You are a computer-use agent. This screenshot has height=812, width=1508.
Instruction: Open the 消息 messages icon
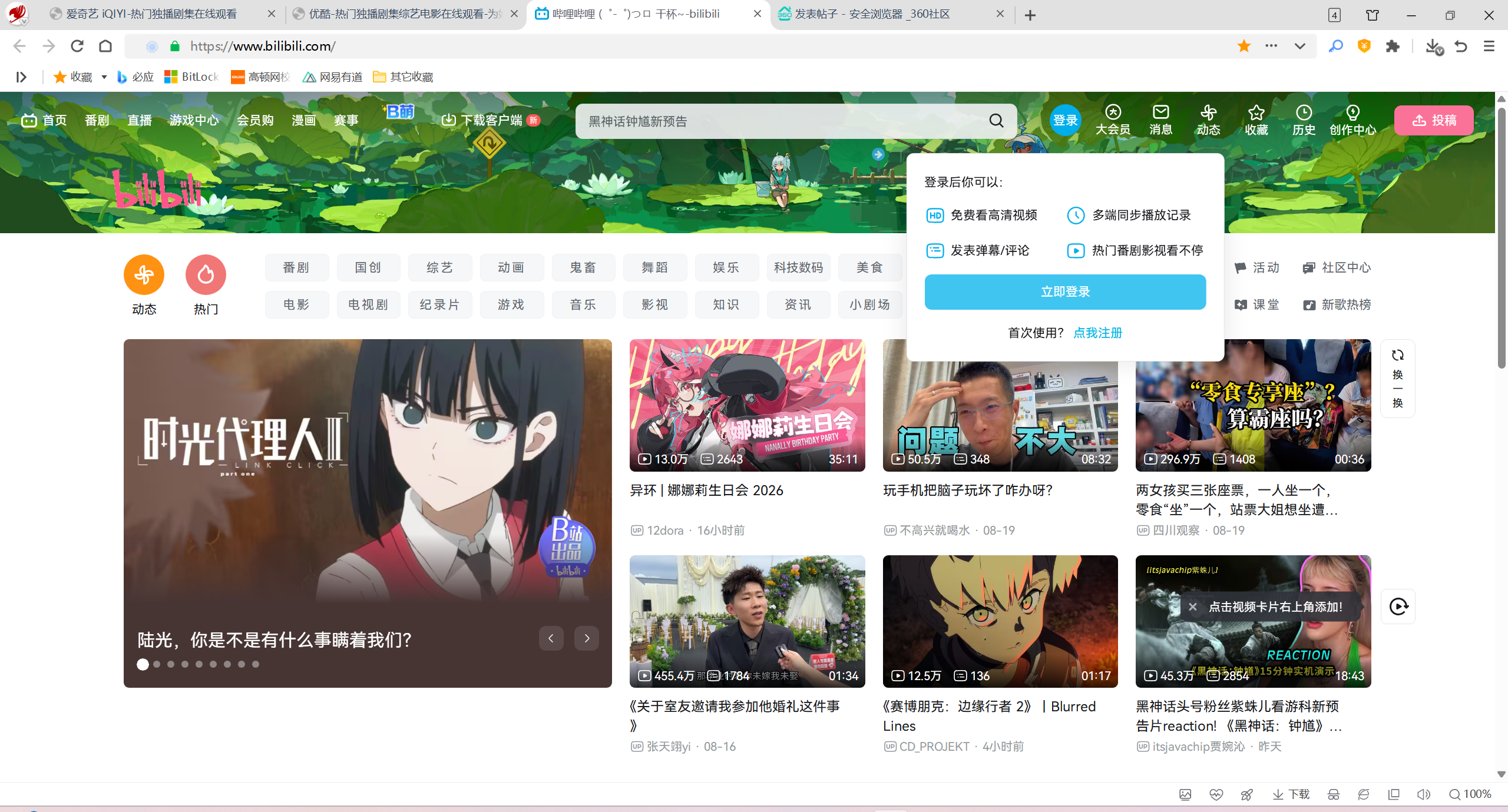(x=1160, y=120)
